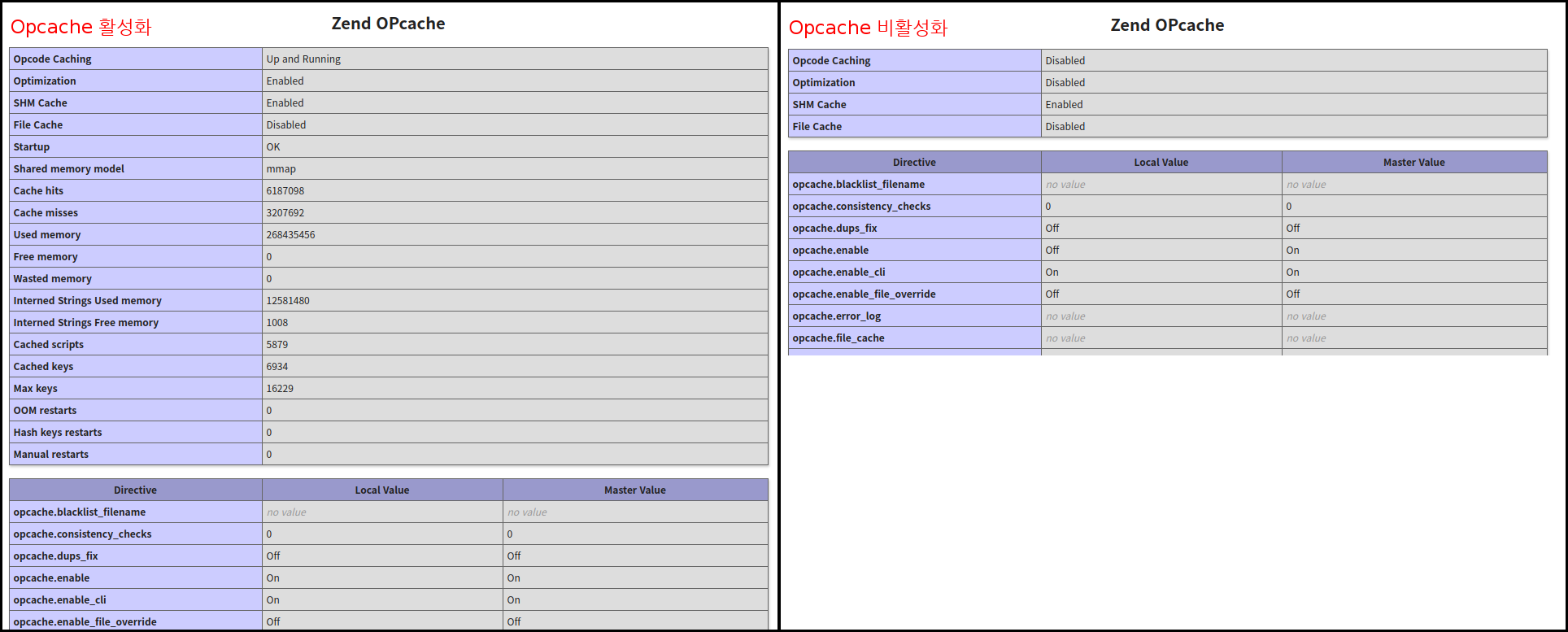Select 'opcache.consistency_checks' in the 활성화 panel

tap(83, 534)
